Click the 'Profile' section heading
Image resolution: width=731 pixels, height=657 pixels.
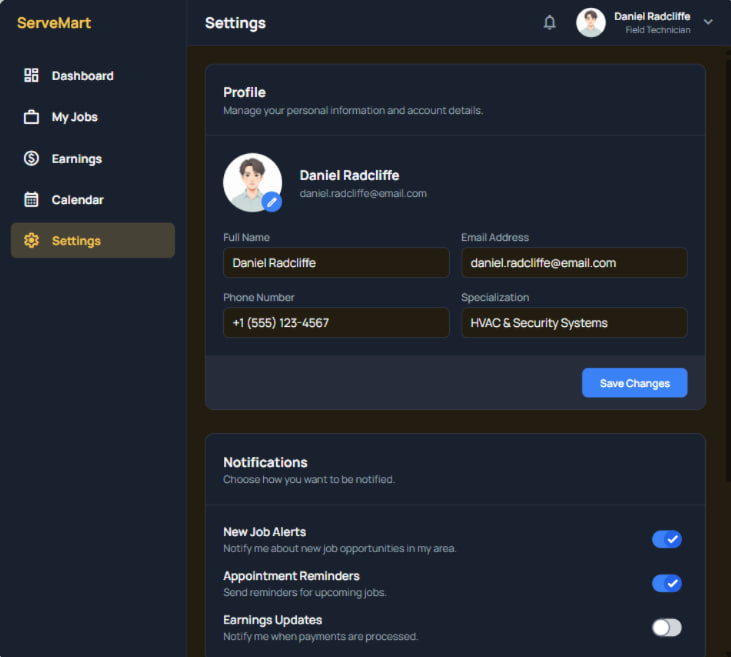point(244,92)
